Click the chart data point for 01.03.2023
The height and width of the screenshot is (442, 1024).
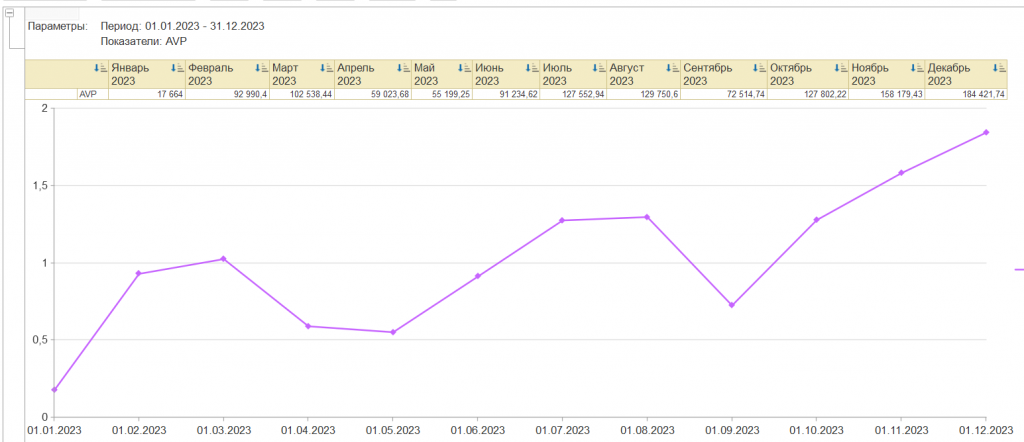click(x=223, y=259)
